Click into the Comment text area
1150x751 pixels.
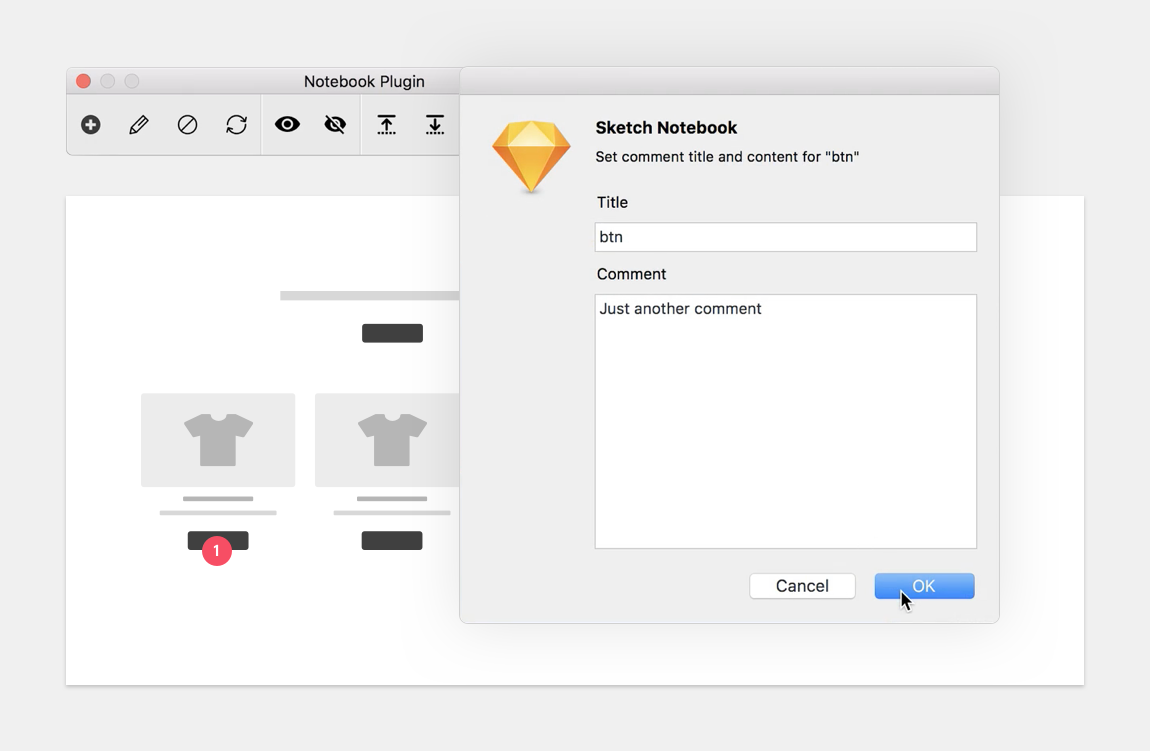pyautogui.click(x=785, y=421)
